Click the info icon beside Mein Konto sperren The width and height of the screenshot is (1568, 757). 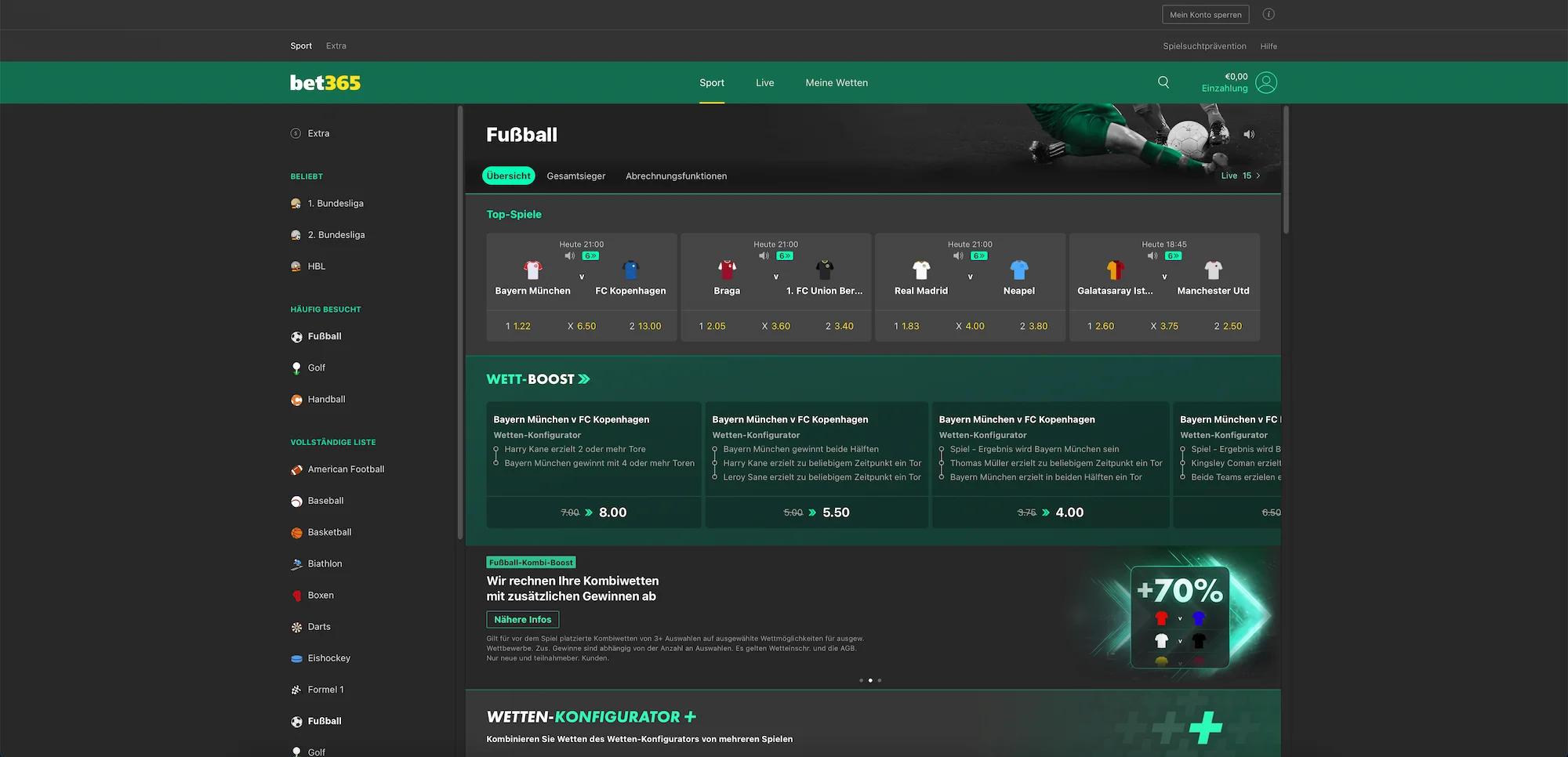[1269, 14]
